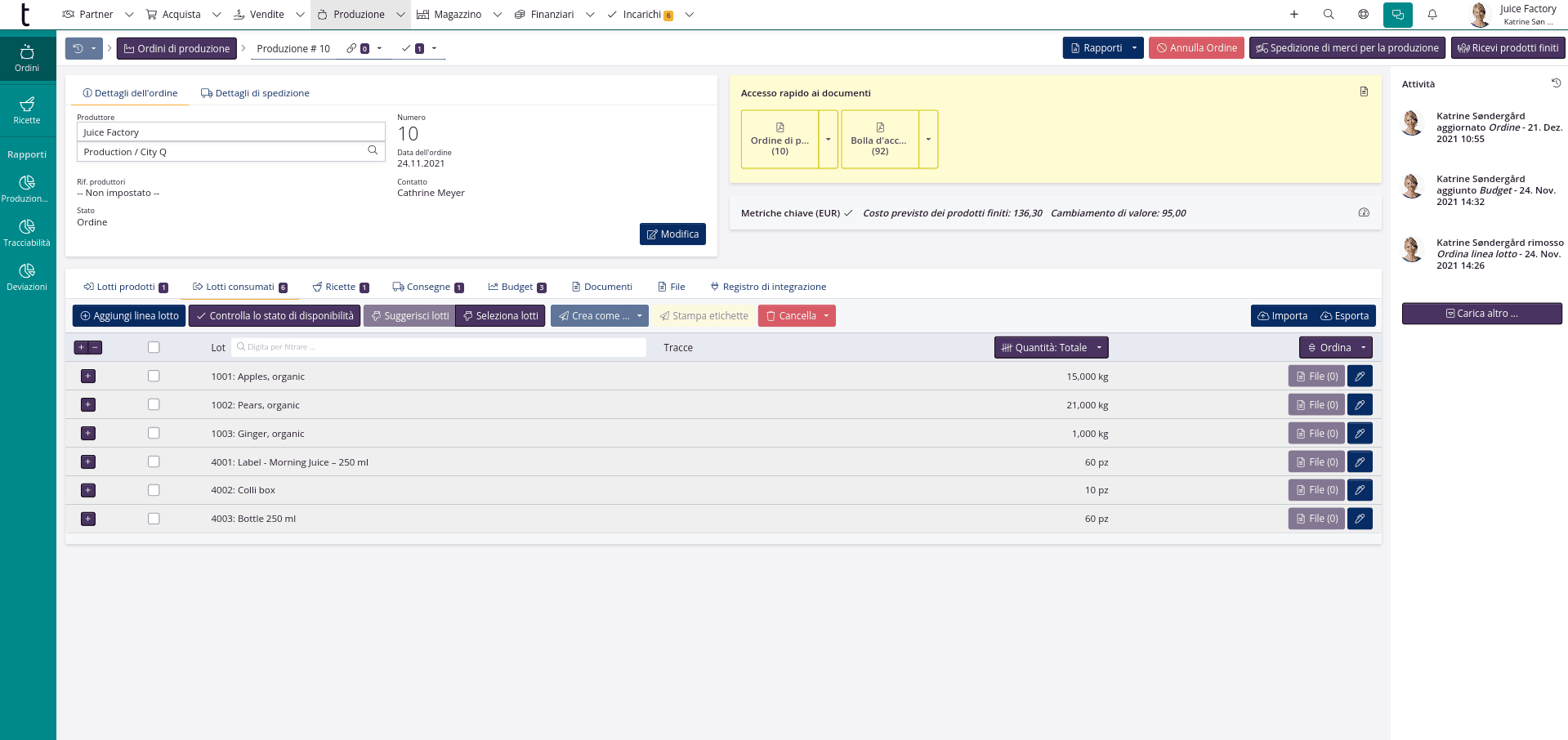Click the Annulla Ordine button
This screenshot has height=740, width=1568.
[1196, 48]
